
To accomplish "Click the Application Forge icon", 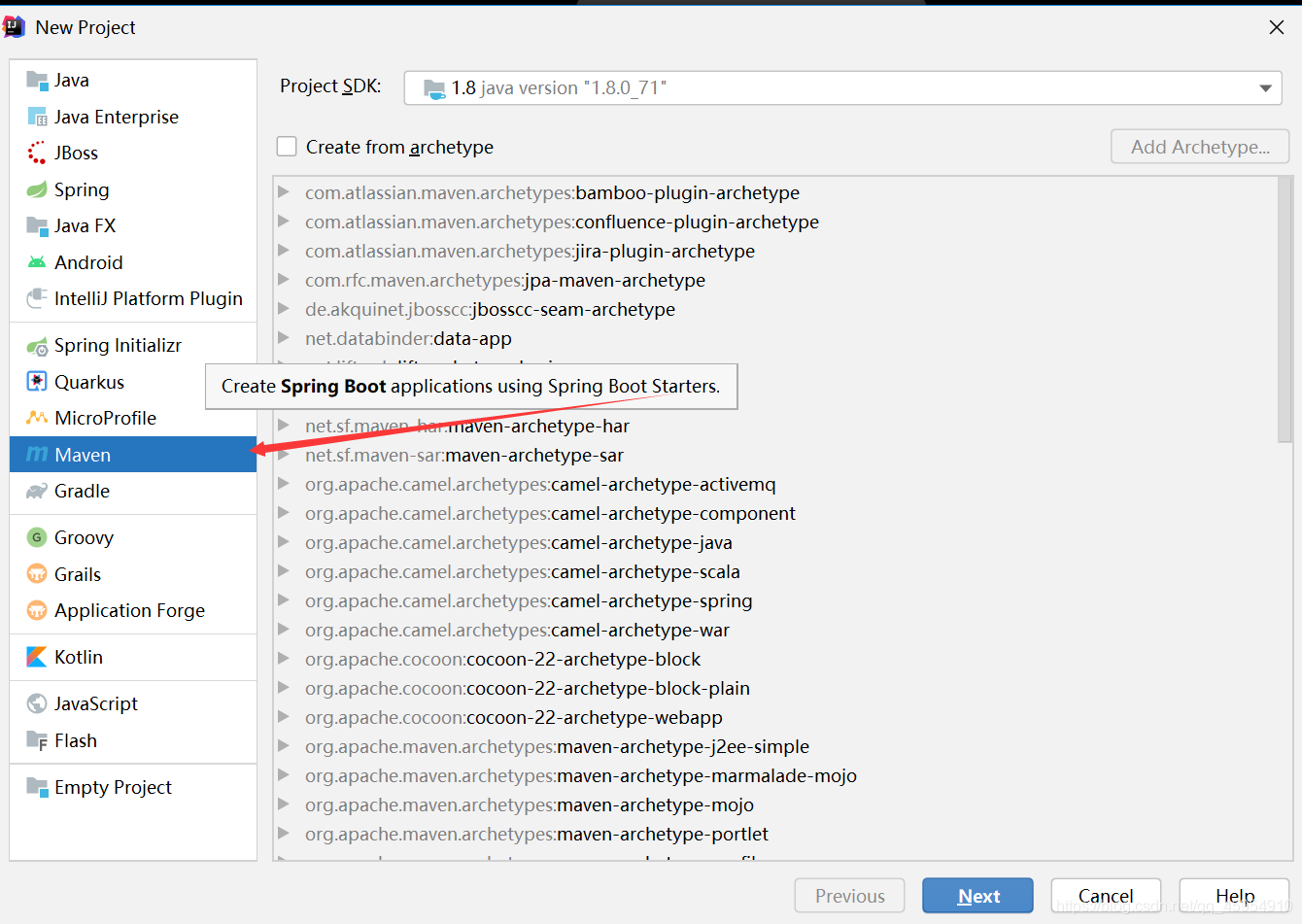I will 37,611.
